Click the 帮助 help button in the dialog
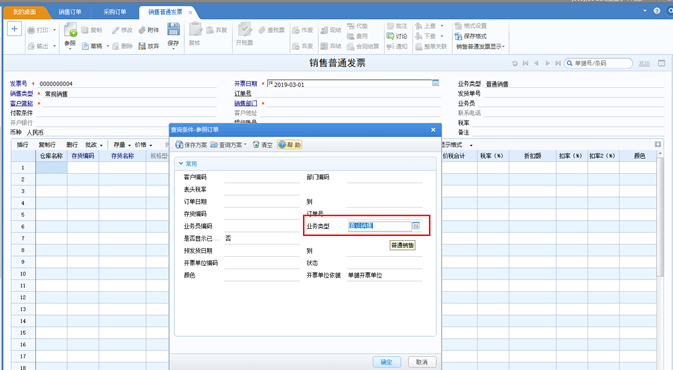Screen dimensions: 673x370 pyautogui.click(x=290, y=145)
